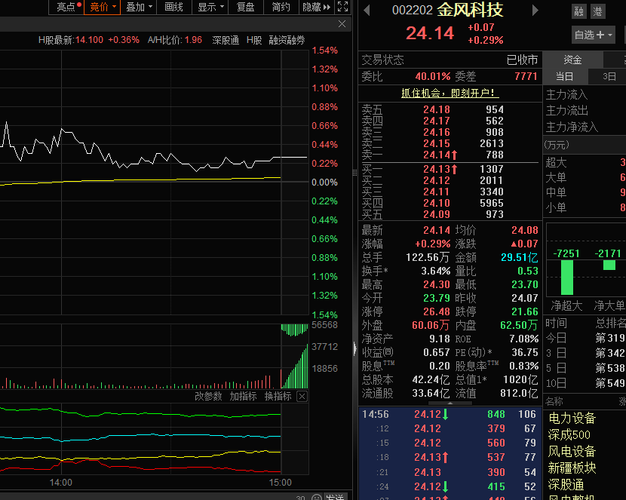Viewport: 626px width, 500px height.
Task: Click the buy-one price 24.13
Action: pos(436,169)
